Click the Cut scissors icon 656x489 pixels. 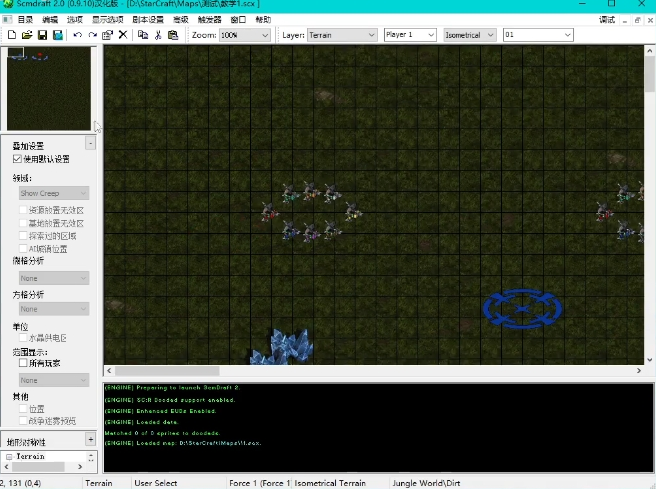(158, 35)
